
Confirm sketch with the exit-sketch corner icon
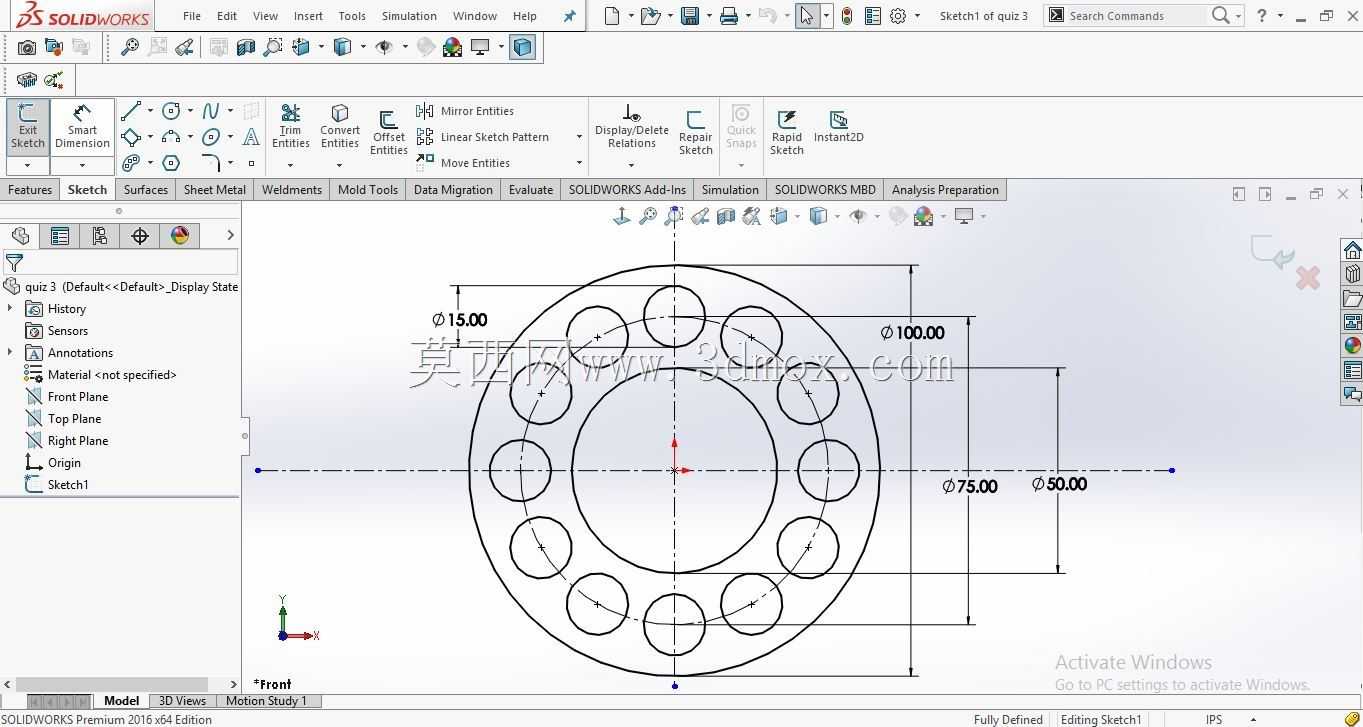(x=1271, y=251)
